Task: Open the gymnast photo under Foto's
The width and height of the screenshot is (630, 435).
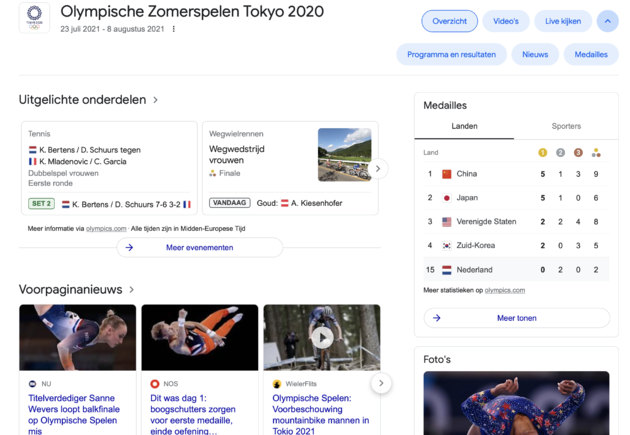Action: coord(516,403)
